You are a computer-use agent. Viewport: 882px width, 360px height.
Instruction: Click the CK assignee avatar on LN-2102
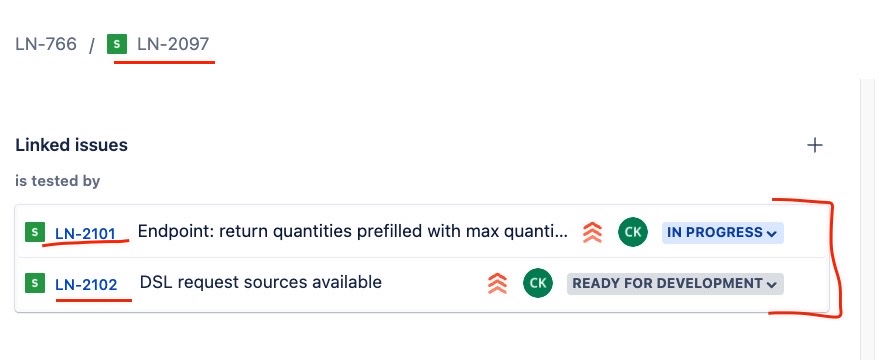coord(538,282)
